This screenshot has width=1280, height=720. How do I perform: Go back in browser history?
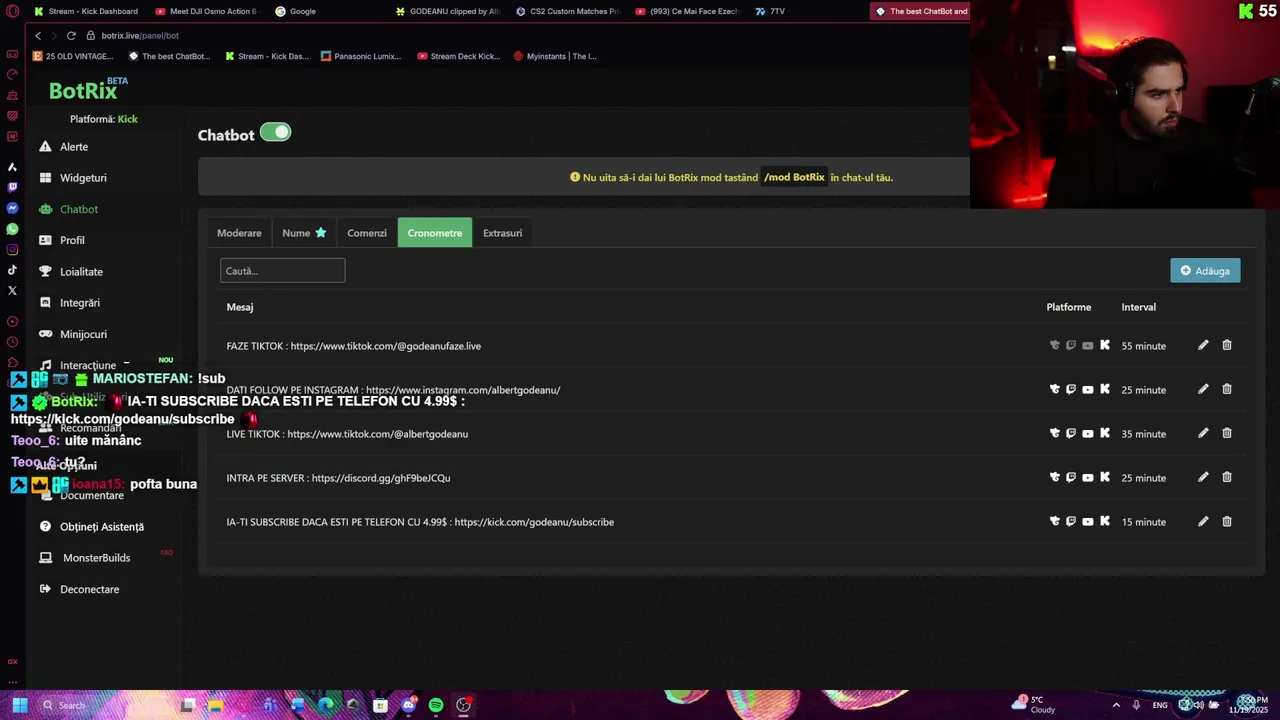coord(38,35)
